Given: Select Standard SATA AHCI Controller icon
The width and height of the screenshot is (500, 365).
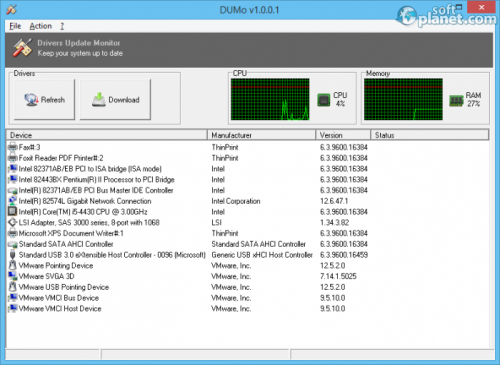Looking at the screenshot, I should click(x=12, y=244).
